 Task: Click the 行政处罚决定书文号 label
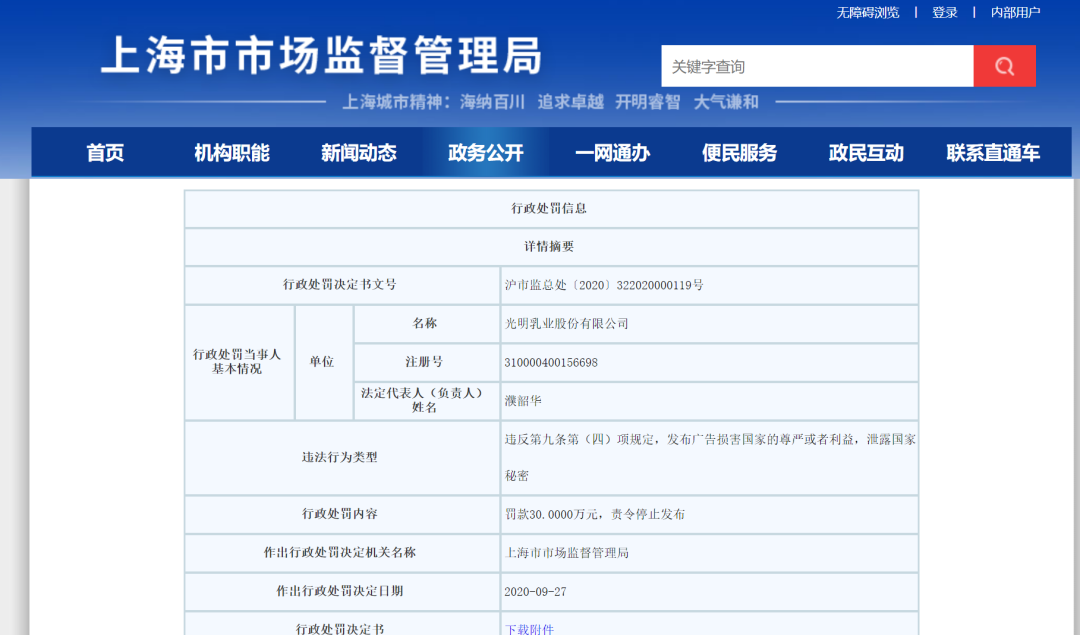pos(340,284)
